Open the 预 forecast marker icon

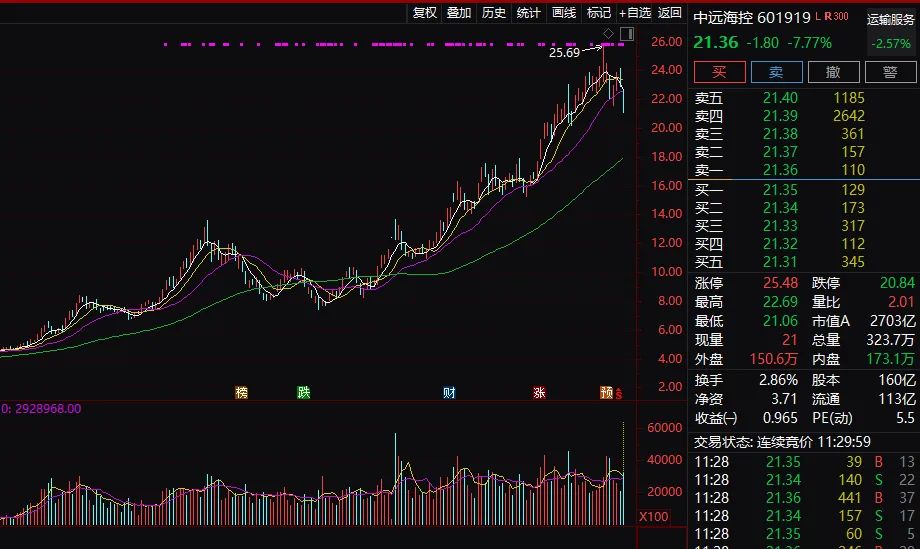tap(607, 392)
